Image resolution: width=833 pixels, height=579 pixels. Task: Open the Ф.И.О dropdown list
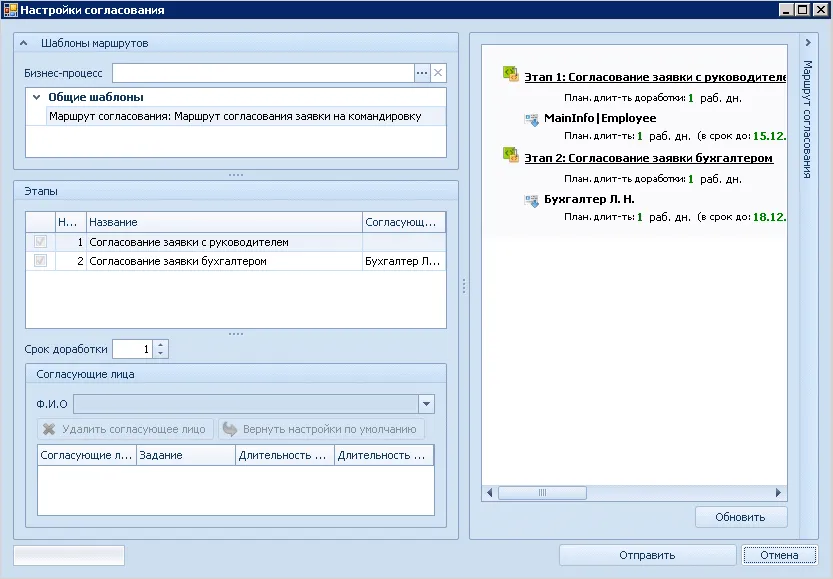click(x=427, y=404)
